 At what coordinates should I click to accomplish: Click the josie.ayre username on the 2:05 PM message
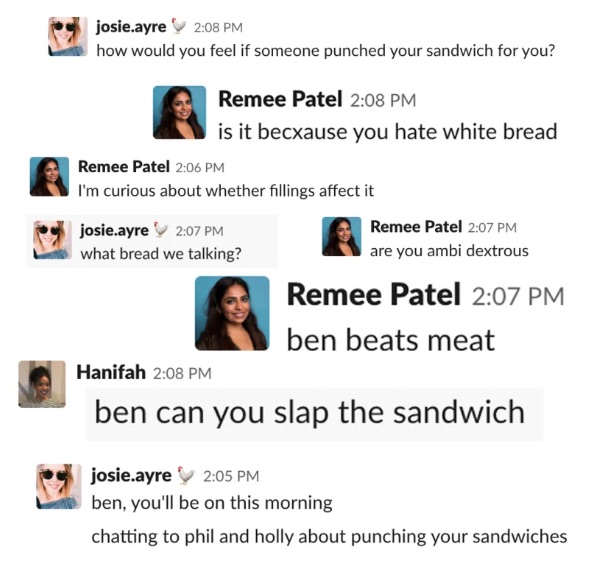tap(131, 476)
